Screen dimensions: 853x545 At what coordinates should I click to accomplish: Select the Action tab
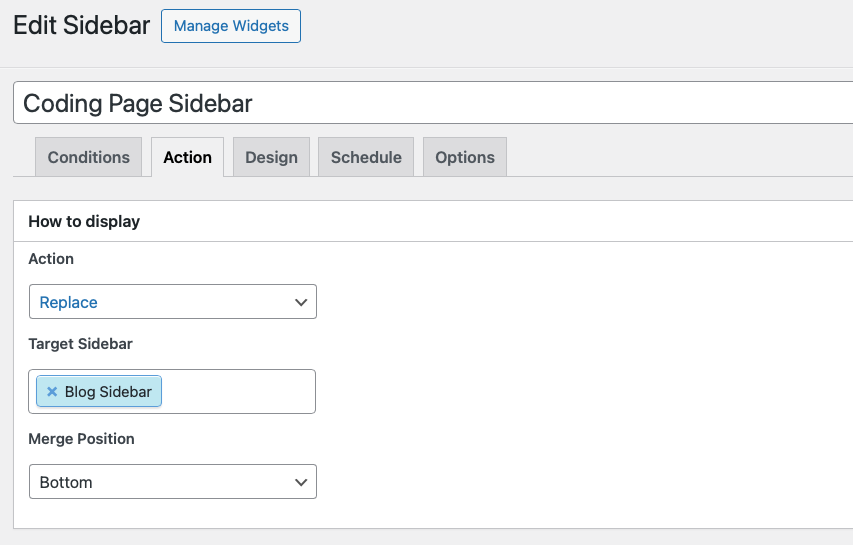pos(188,157)
